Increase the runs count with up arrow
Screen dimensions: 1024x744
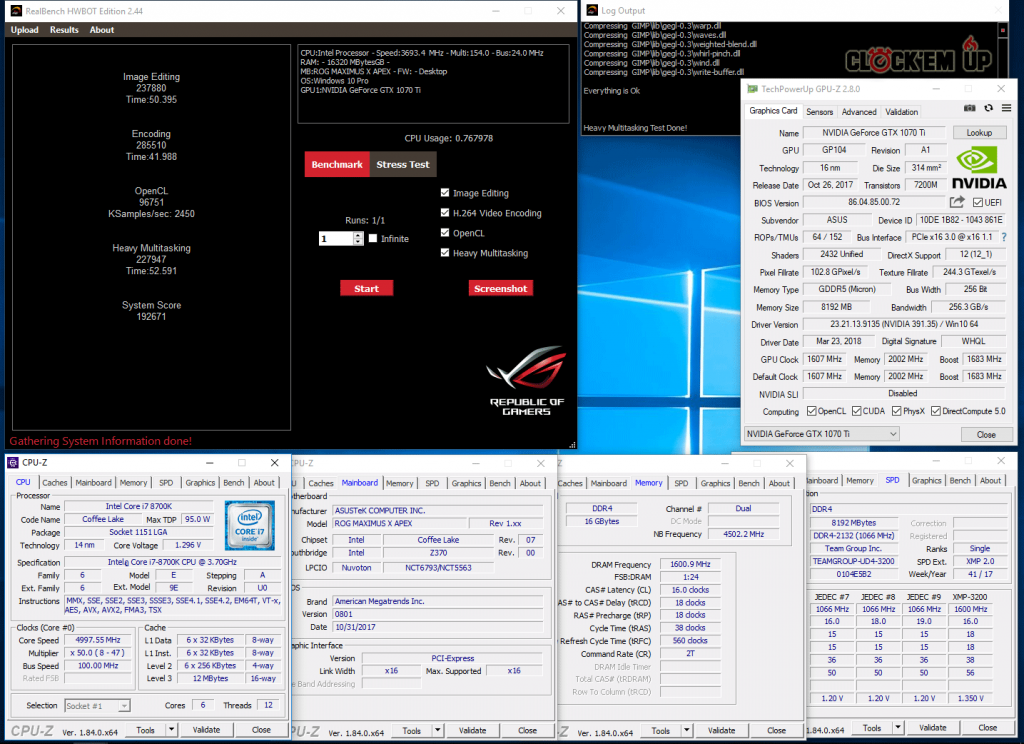358,235
